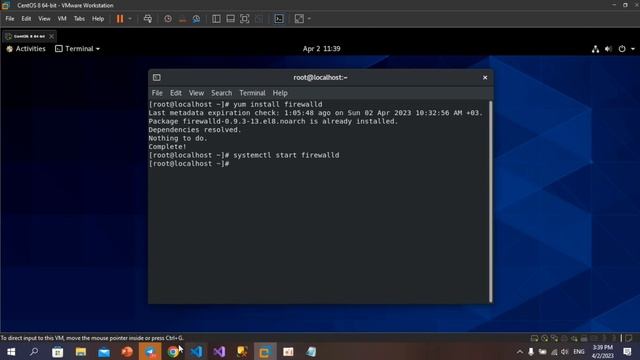Switch to the VMware Workstation taskbar button
Viewport: 640px width, 360px height.
click(264, 351)
